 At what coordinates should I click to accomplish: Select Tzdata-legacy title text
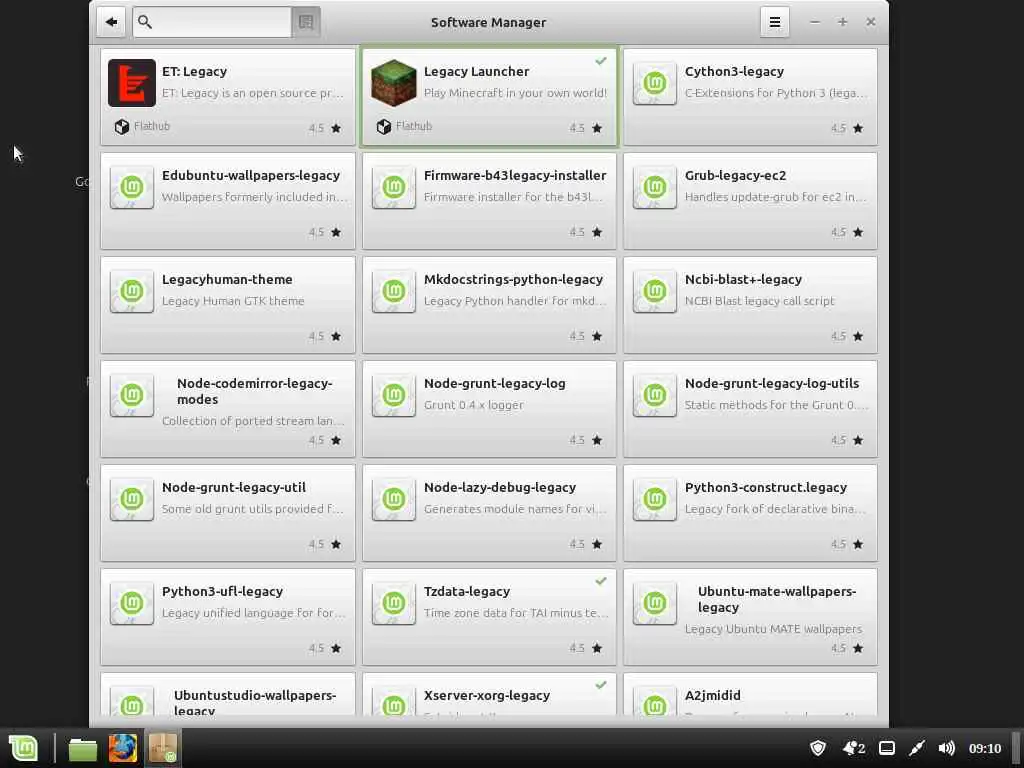pos(467,592)
